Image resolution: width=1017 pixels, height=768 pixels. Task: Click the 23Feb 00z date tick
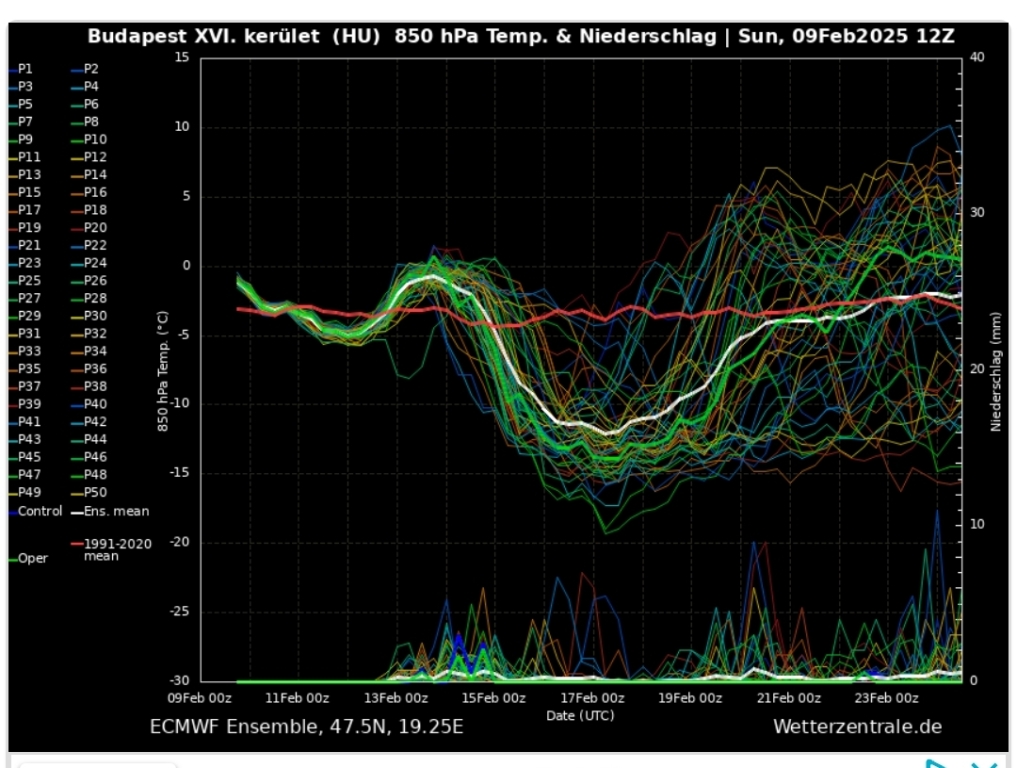click(885, 698)
